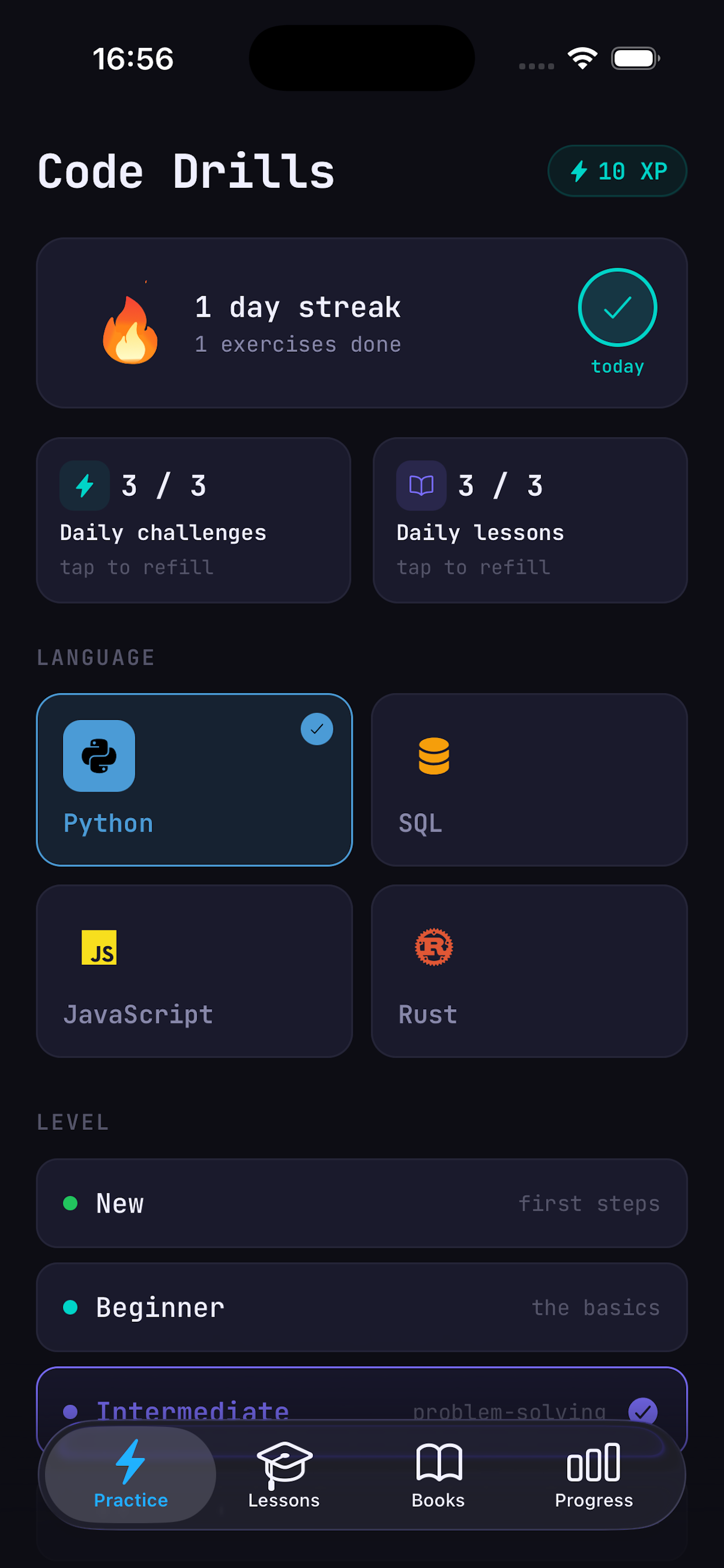Tap the today checkmark circle
Image resolution: width=724 pixels, height=1568 pixels.
pyautogui.click(x=617, y=307)
